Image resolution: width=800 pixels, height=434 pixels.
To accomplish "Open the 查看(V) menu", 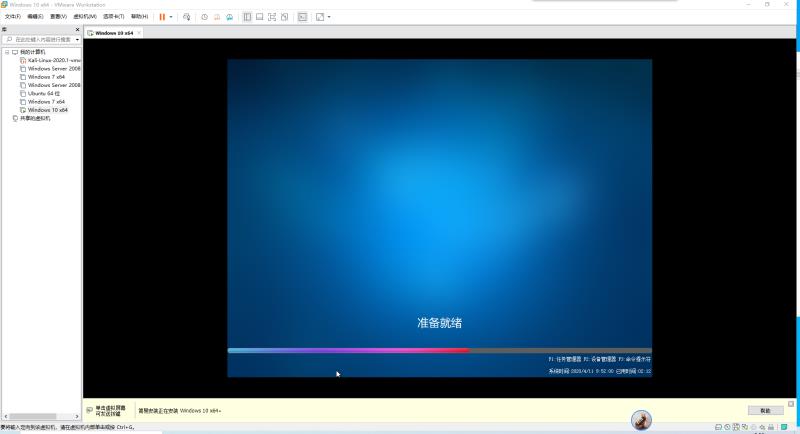I will (x=58, y=17).
